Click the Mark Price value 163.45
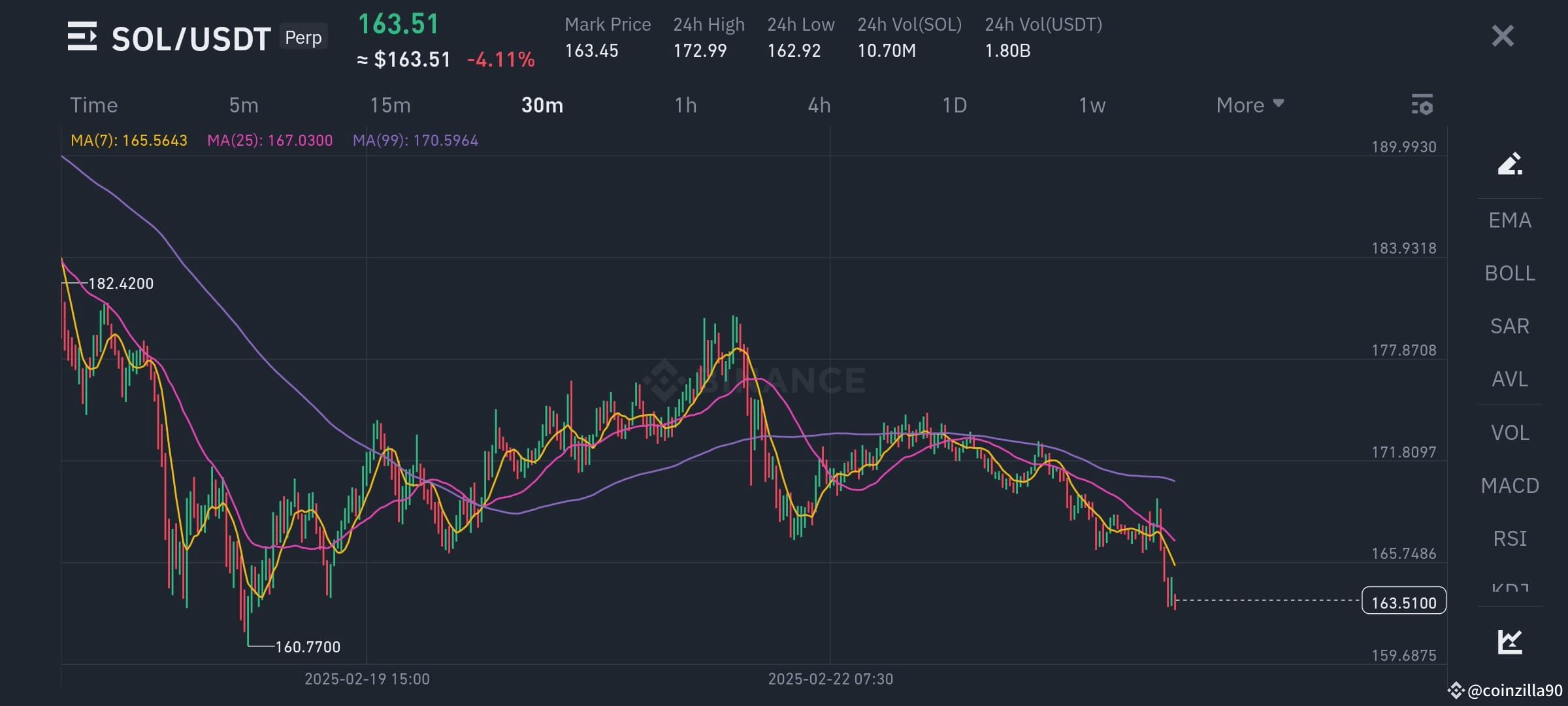Image resolution: width=1568 pixels, height=706 pixels. [x=591, y=51]
